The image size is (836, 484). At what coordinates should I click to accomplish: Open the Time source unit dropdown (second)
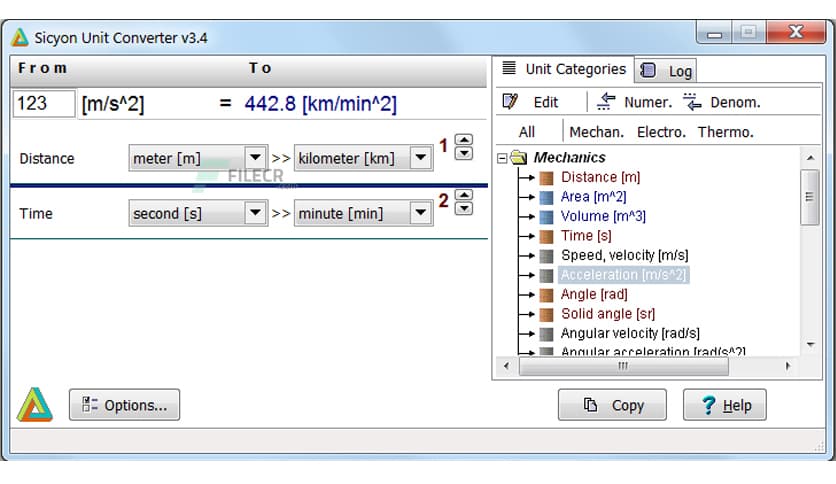(x=255, y=213)
